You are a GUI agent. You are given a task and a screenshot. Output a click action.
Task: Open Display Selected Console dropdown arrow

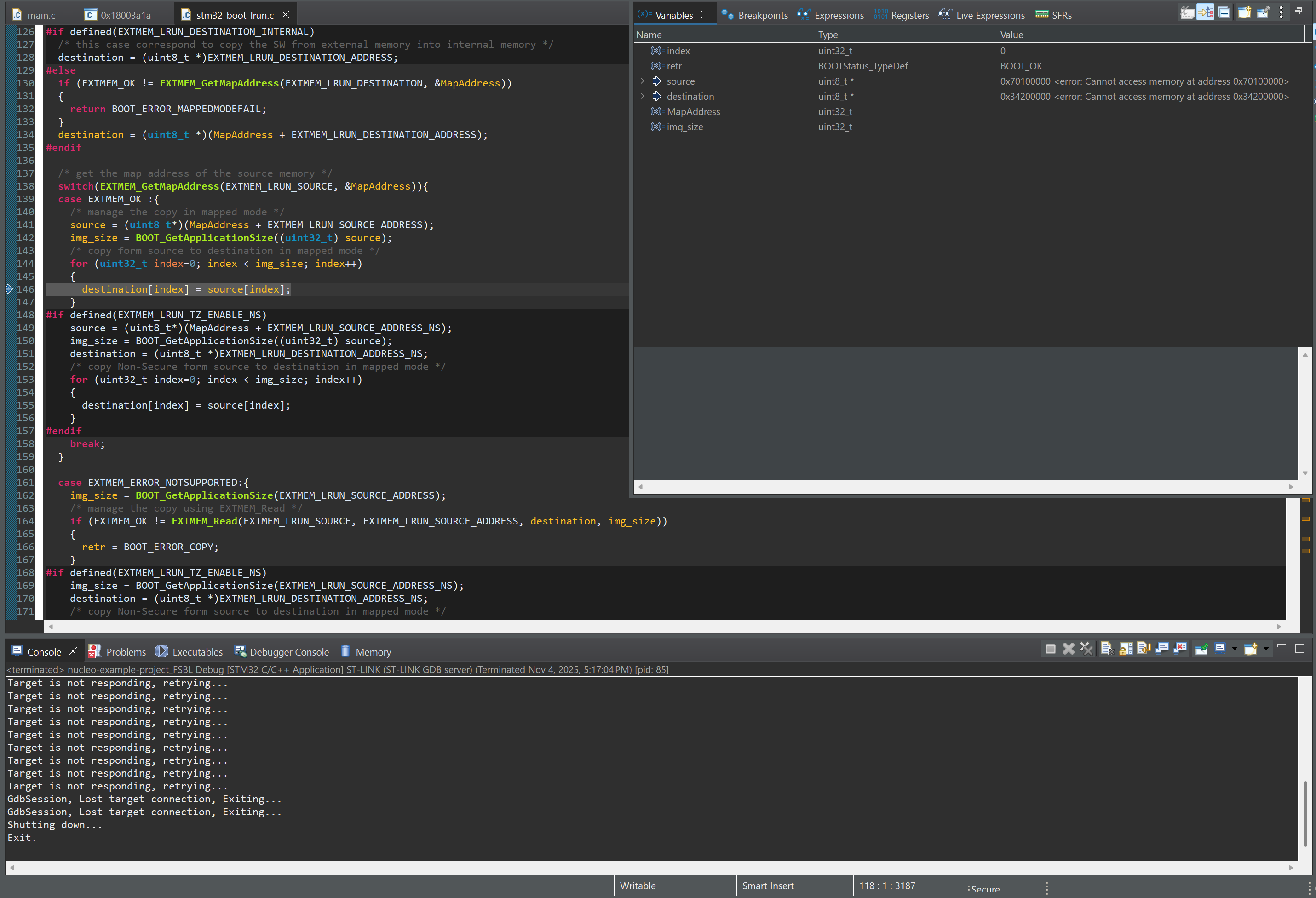[1235, 649]
